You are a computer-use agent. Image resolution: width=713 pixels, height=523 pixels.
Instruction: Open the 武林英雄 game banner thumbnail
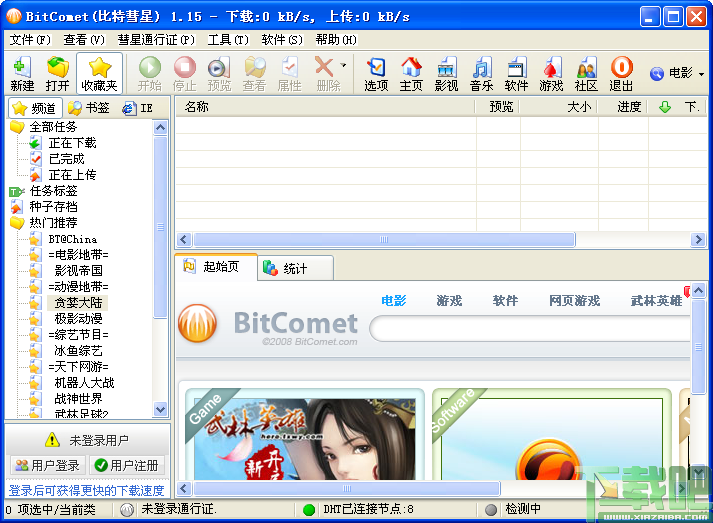pyautogui.click(x=305, y=439)
